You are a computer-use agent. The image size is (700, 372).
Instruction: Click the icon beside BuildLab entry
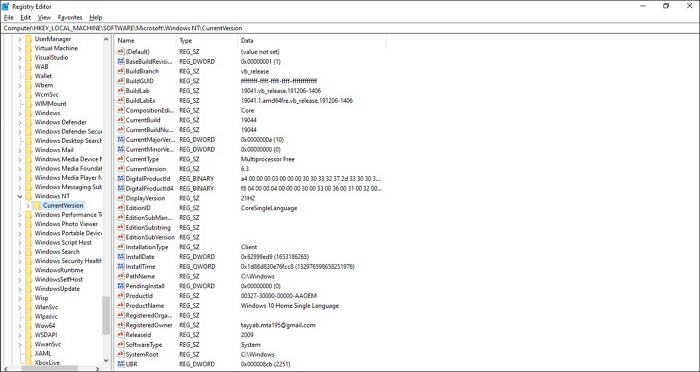[x=120, y=91]
